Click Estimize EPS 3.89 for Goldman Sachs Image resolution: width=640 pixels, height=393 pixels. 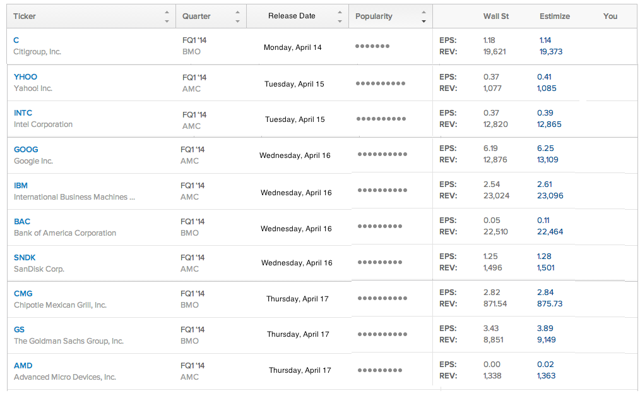[x=545, y=328]
